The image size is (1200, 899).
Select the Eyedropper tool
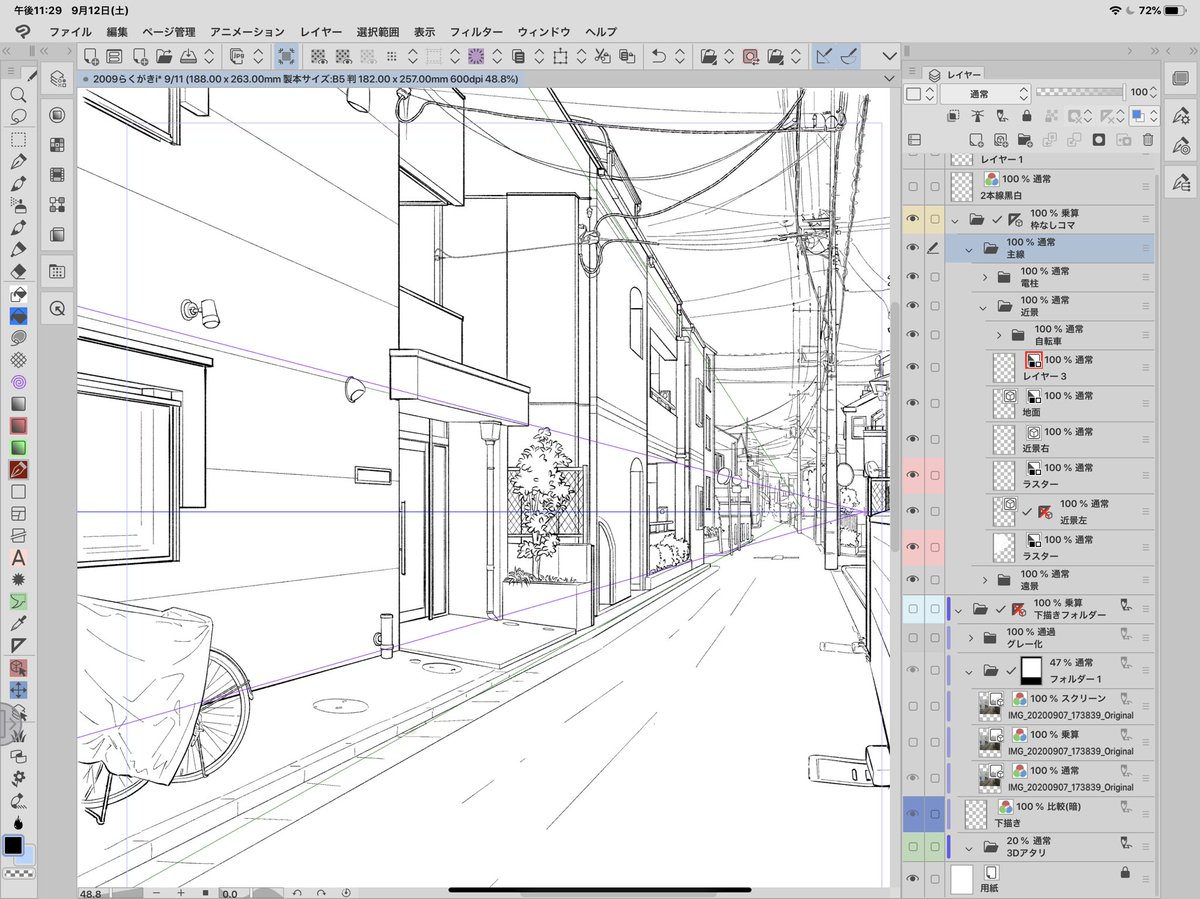click(x=17, y=623)
